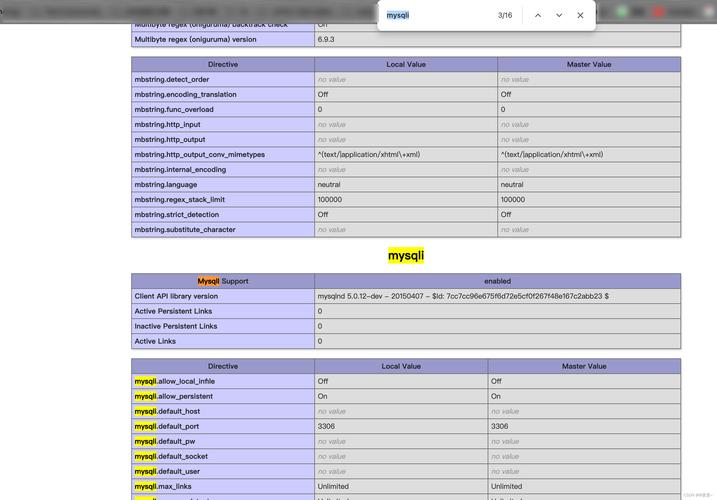Viewport: 717px width, 500px height.
Task: Go to previous search match arrow
Action: [x=538, y=16]
